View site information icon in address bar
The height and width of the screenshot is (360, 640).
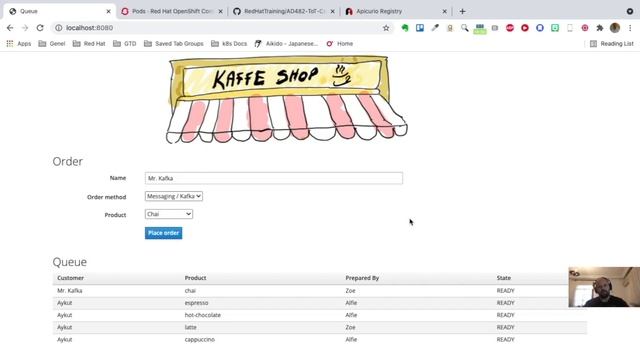coord(59,28)
